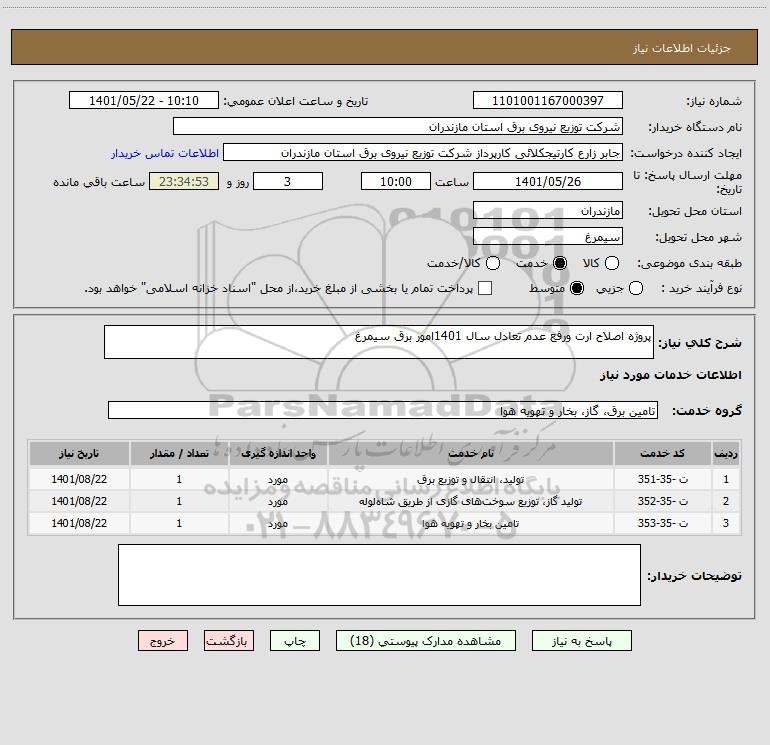Click the شرح کلی نیاز text area
Image resolution: width=770 pixels, height=745 pixels.
coord(379,342)
